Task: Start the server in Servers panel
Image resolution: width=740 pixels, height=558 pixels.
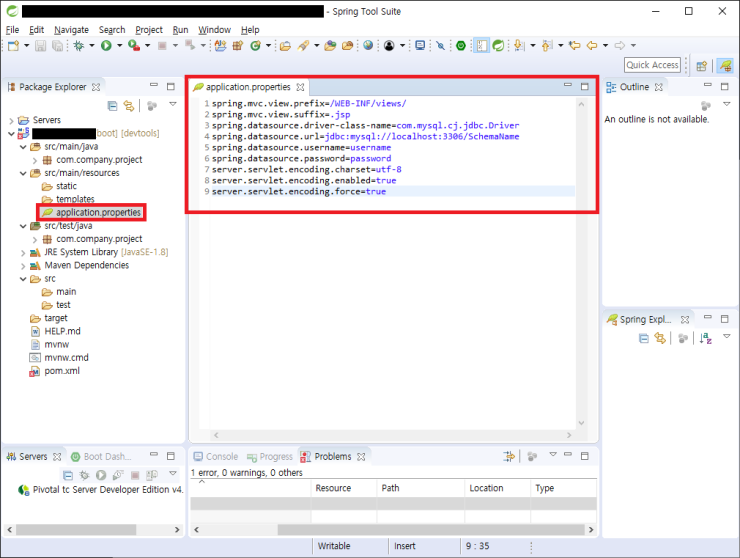Action: (102, 475)
